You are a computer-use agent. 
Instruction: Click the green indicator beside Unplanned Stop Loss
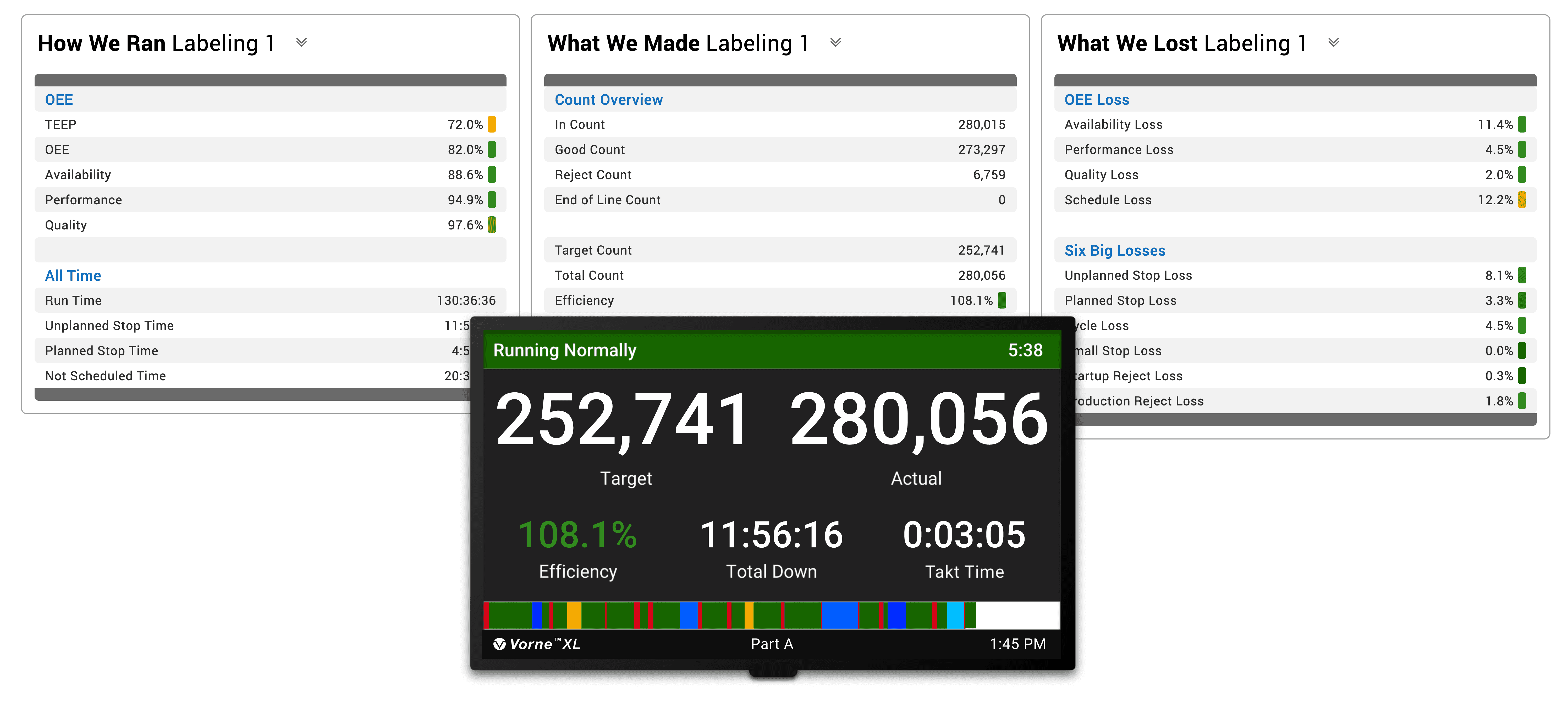(x=1522, y=275)
